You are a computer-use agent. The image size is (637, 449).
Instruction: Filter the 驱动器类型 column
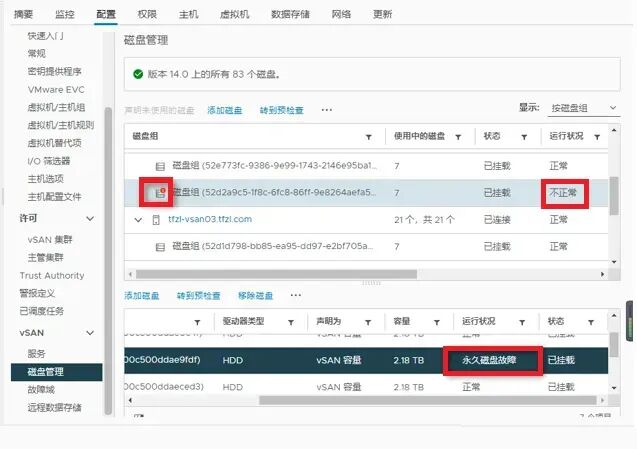coord(291,322)
